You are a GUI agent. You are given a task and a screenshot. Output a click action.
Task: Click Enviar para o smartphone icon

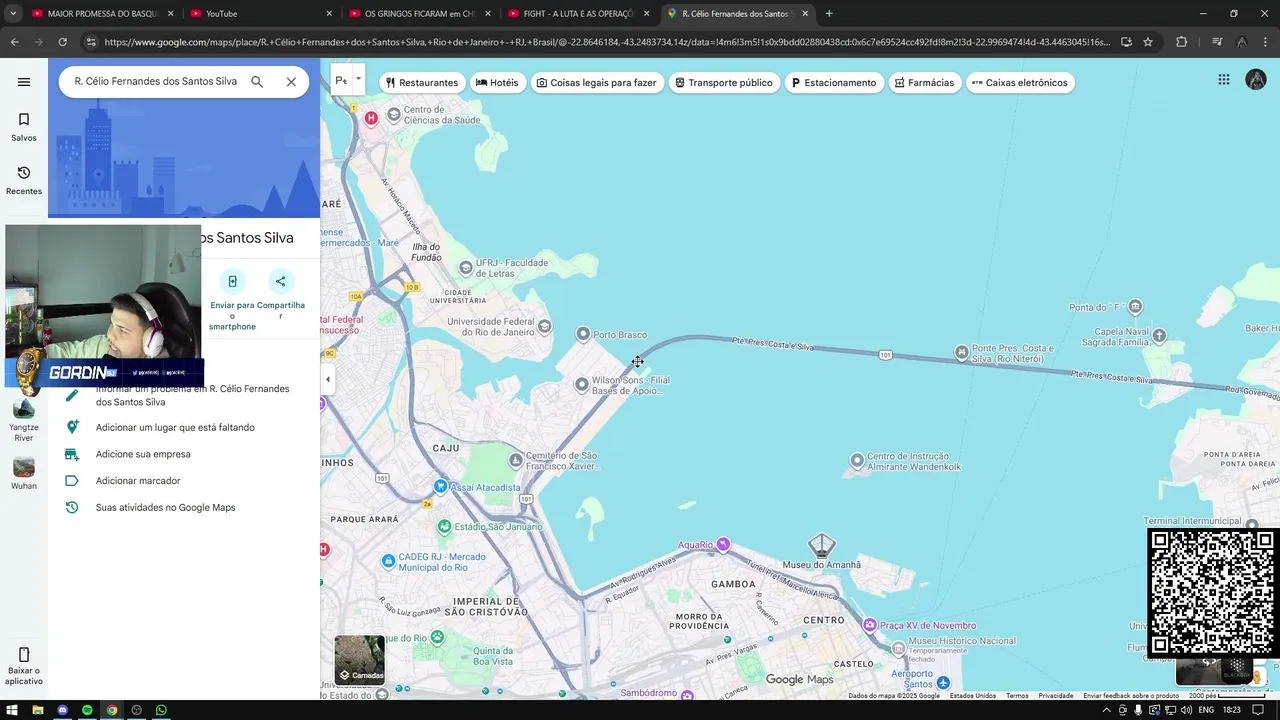pyautogui.click(x=232, y=282)
